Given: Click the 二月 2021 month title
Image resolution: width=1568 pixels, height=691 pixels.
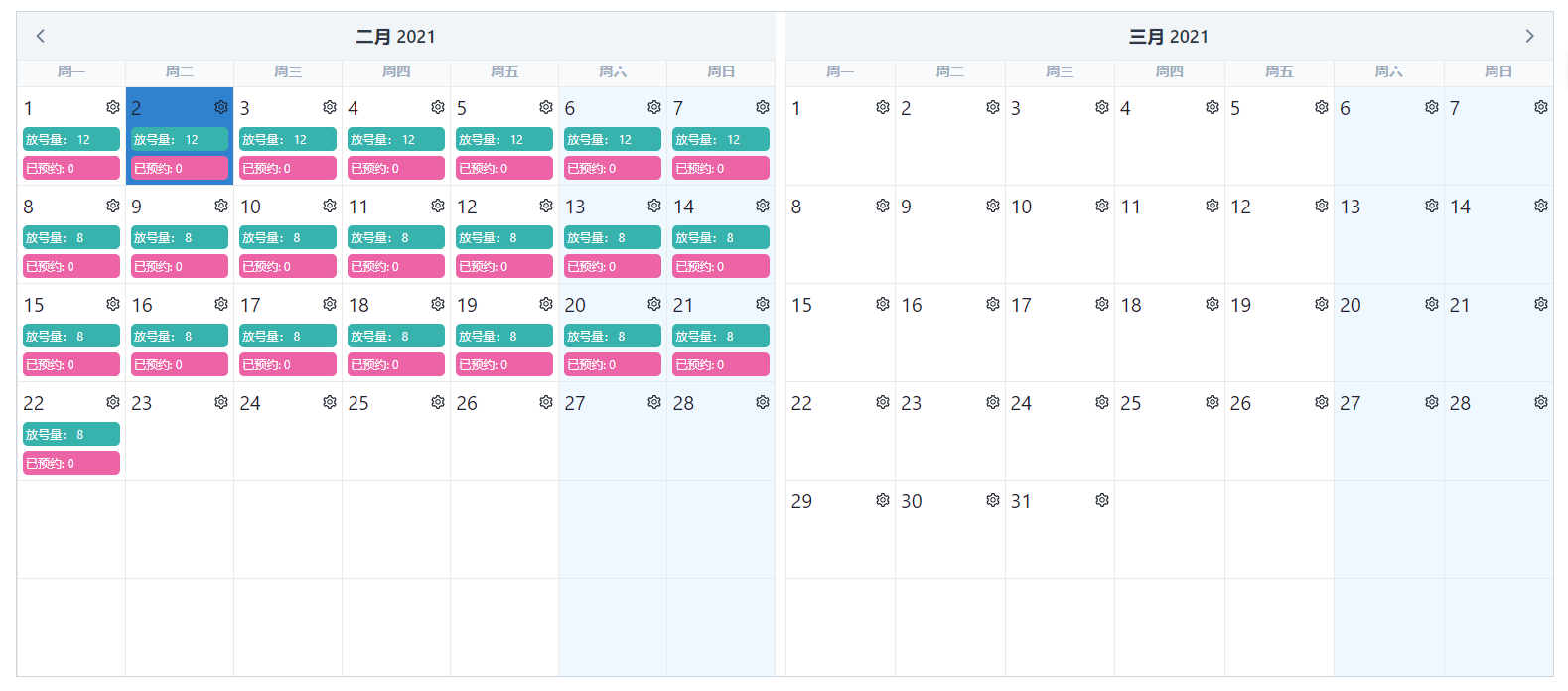Looking at the screenshot, I should point(395,37).
